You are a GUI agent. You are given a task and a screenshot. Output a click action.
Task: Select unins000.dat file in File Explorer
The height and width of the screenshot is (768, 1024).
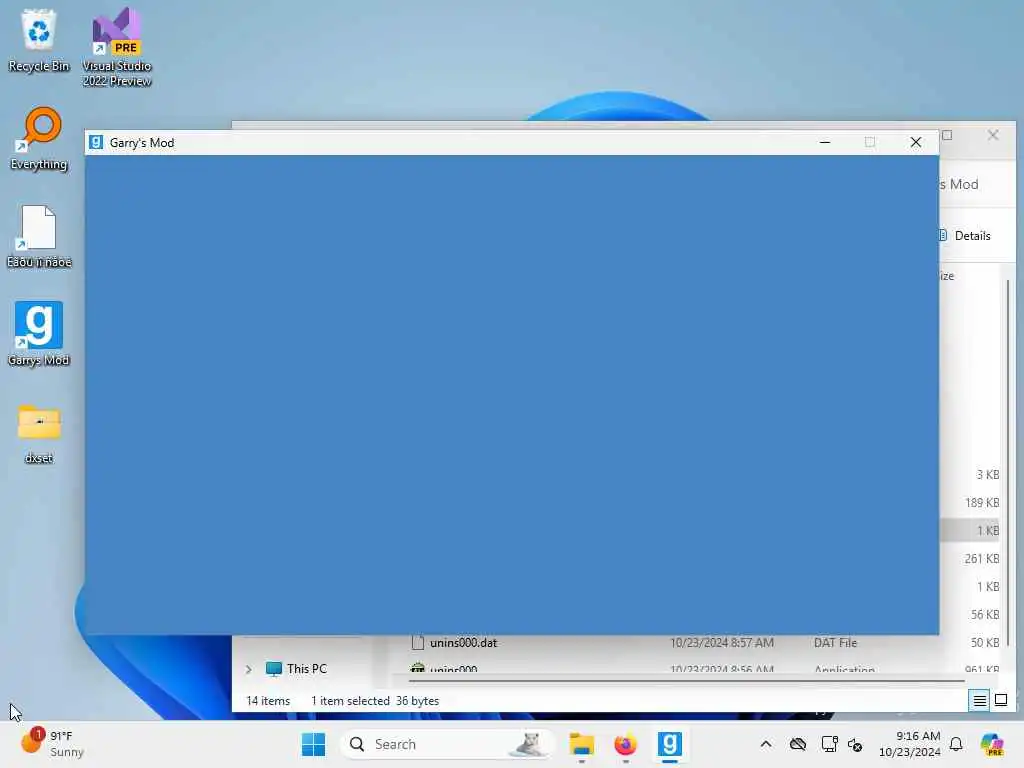click(x=463, y=643)
